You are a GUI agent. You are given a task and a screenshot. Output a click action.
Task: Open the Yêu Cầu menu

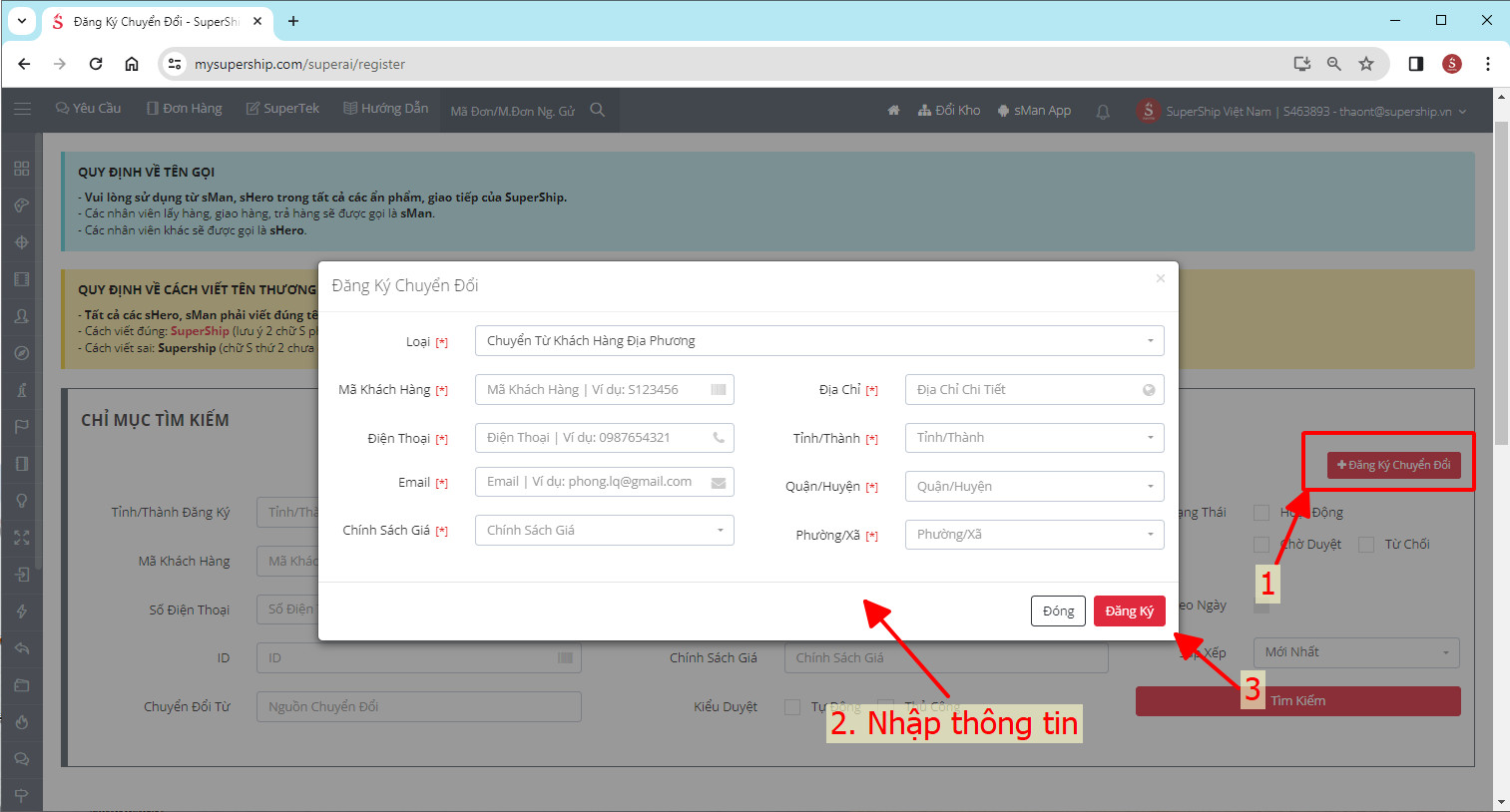pos(89,109)
